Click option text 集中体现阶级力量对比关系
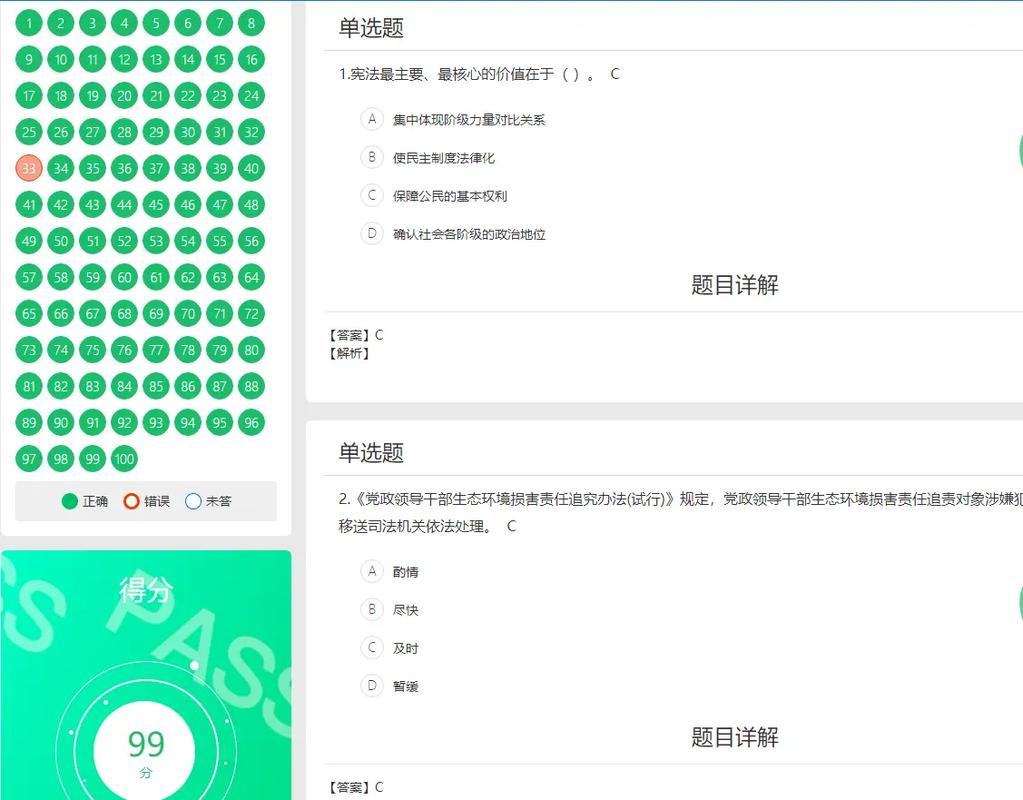 (x=468, y=120)
